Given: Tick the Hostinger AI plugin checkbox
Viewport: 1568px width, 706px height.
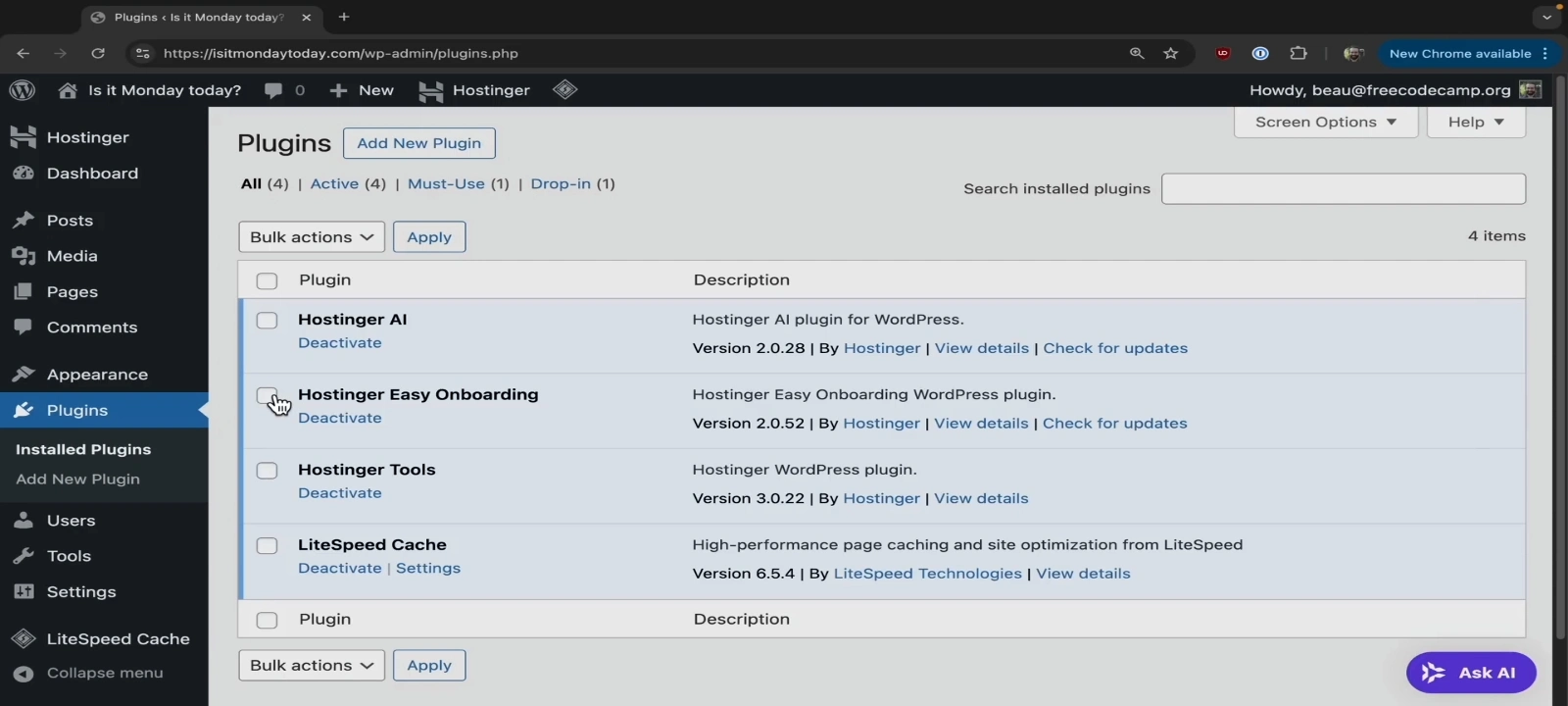Looking at the screenshot, I should (267, 321).
